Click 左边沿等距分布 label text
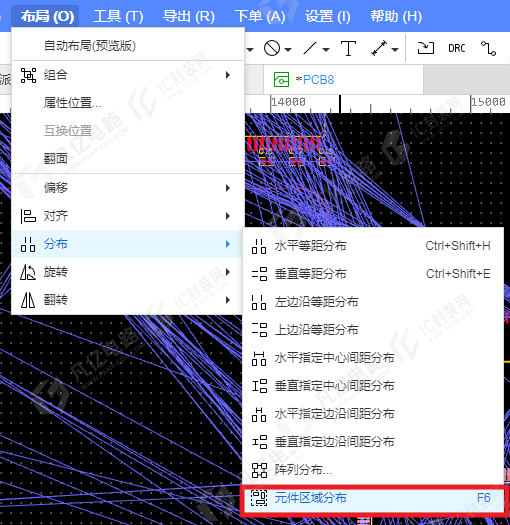This screenshot has height=525, width=510. [x=316, y=302]
